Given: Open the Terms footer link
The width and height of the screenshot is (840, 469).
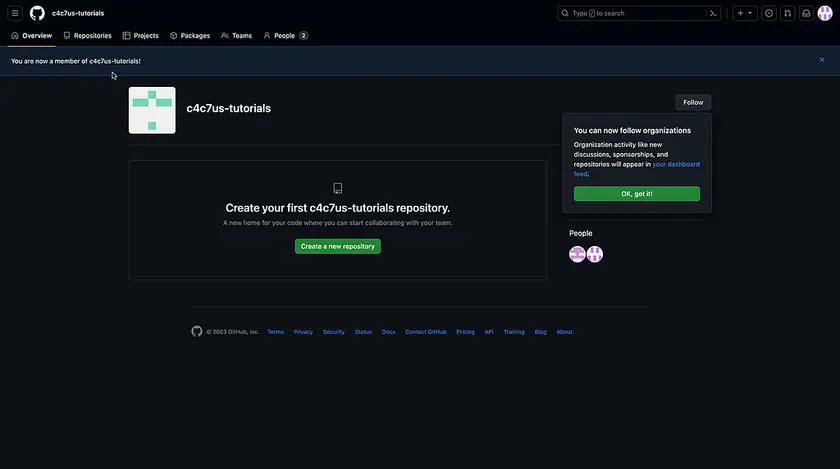Looking at the screenshot, I should (x=275, y=332).
